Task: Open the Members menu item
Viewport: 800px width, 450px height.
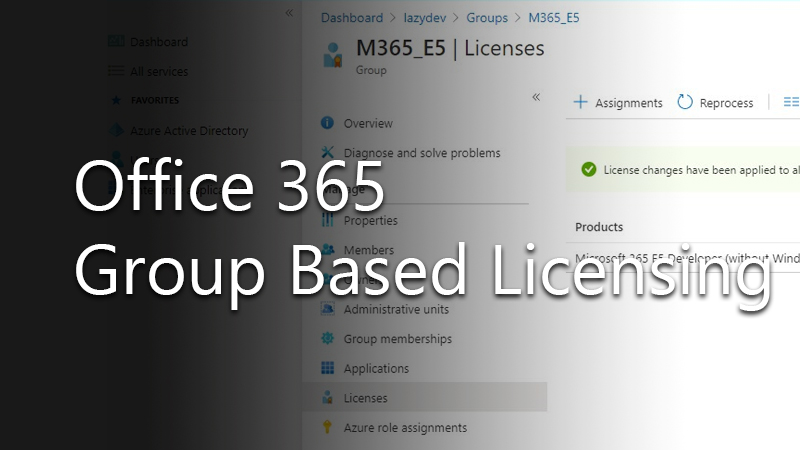Action: point(368,250)
